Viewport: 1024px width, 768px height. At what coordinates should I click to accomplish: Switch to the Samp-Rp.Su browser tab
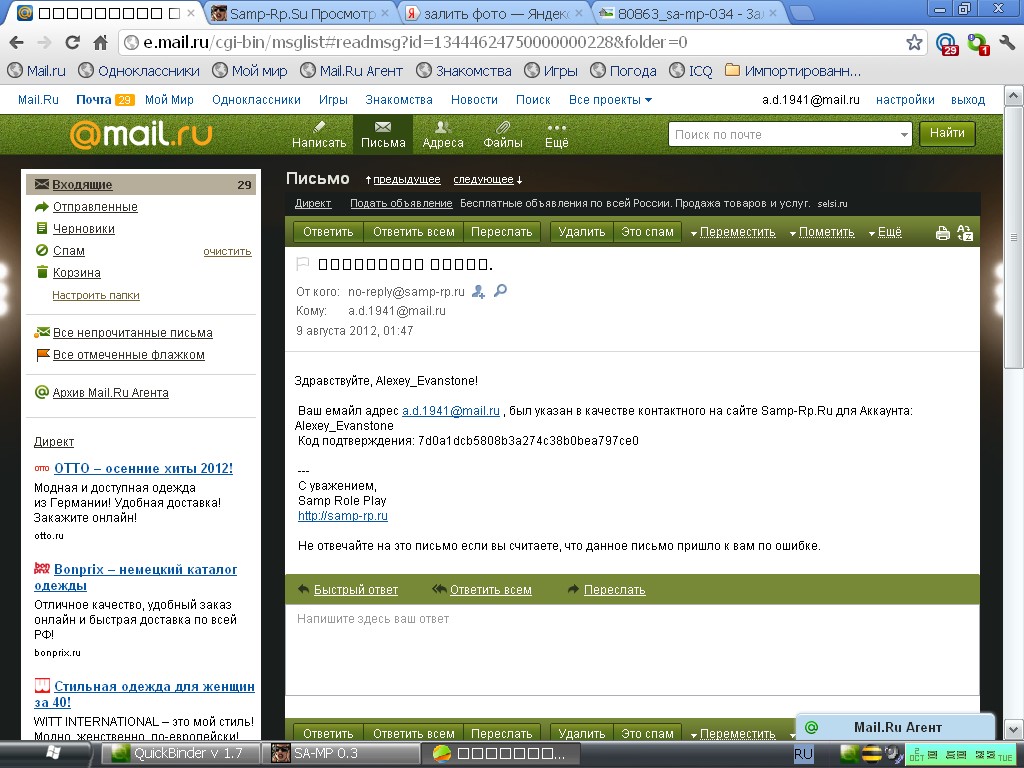(300, 13)
